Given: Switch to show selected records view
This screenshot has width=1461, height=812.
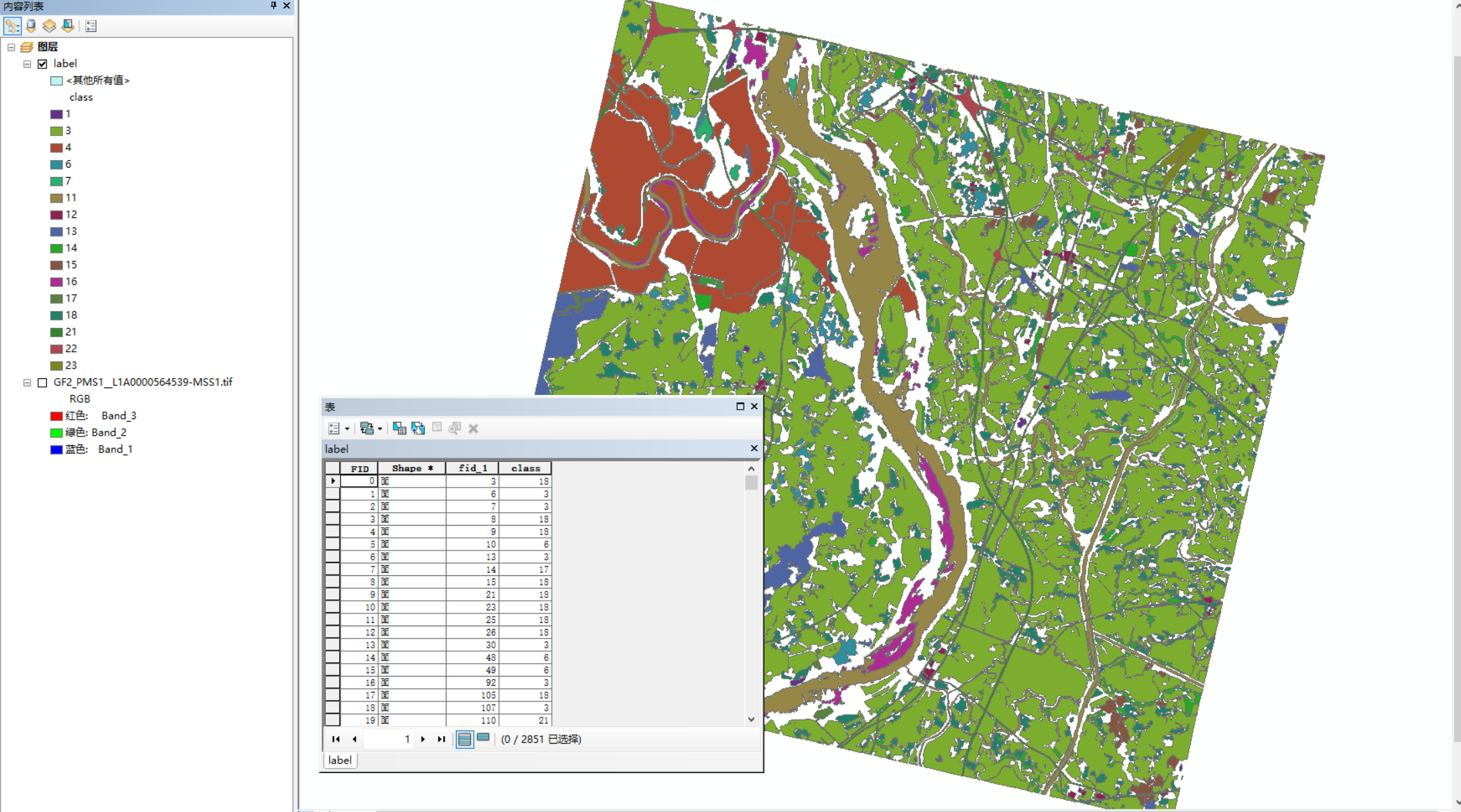Looking at the screenshot, I should (x=483, y=739).
